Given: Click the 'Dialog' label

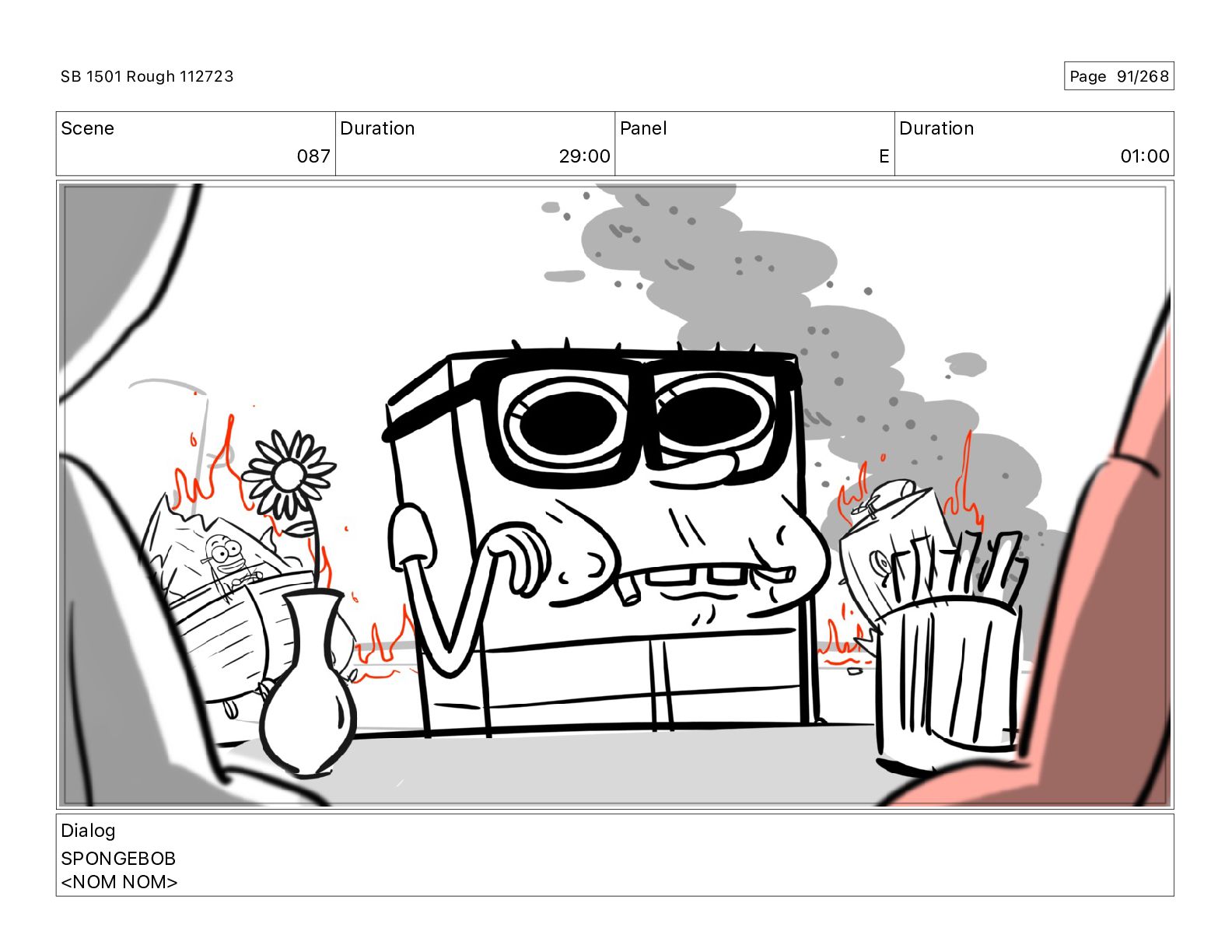Looking at the screenshot, I should [x=88, y=831].
